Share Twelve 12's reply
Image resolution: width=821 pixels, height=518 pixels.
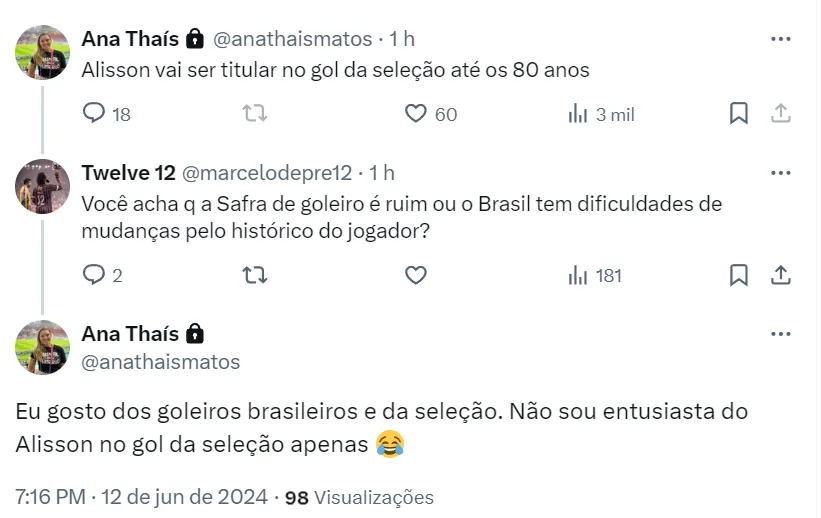click(781, 275)
